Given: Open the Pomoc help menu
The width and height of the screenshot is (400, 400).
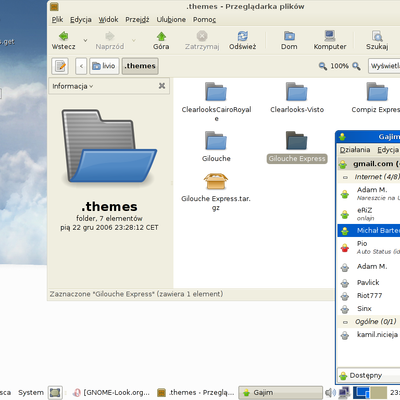Looking at the screenshot, I should tap(204, 20).
